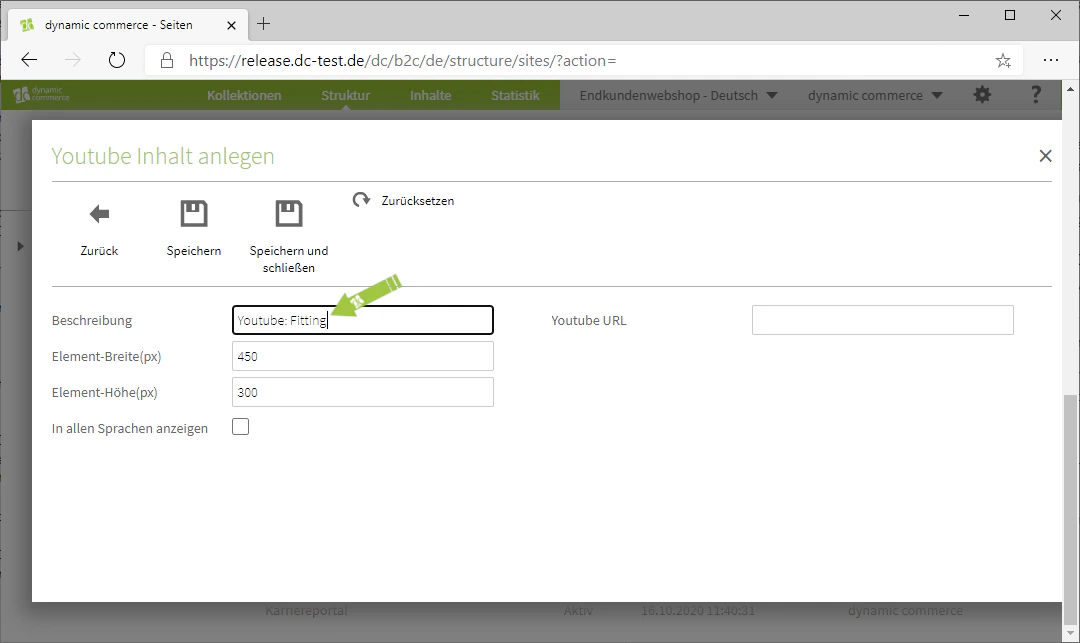Open the Kollektionen menu
Image resolution: width=1080 pixels, height=643 pixels.
244,95
